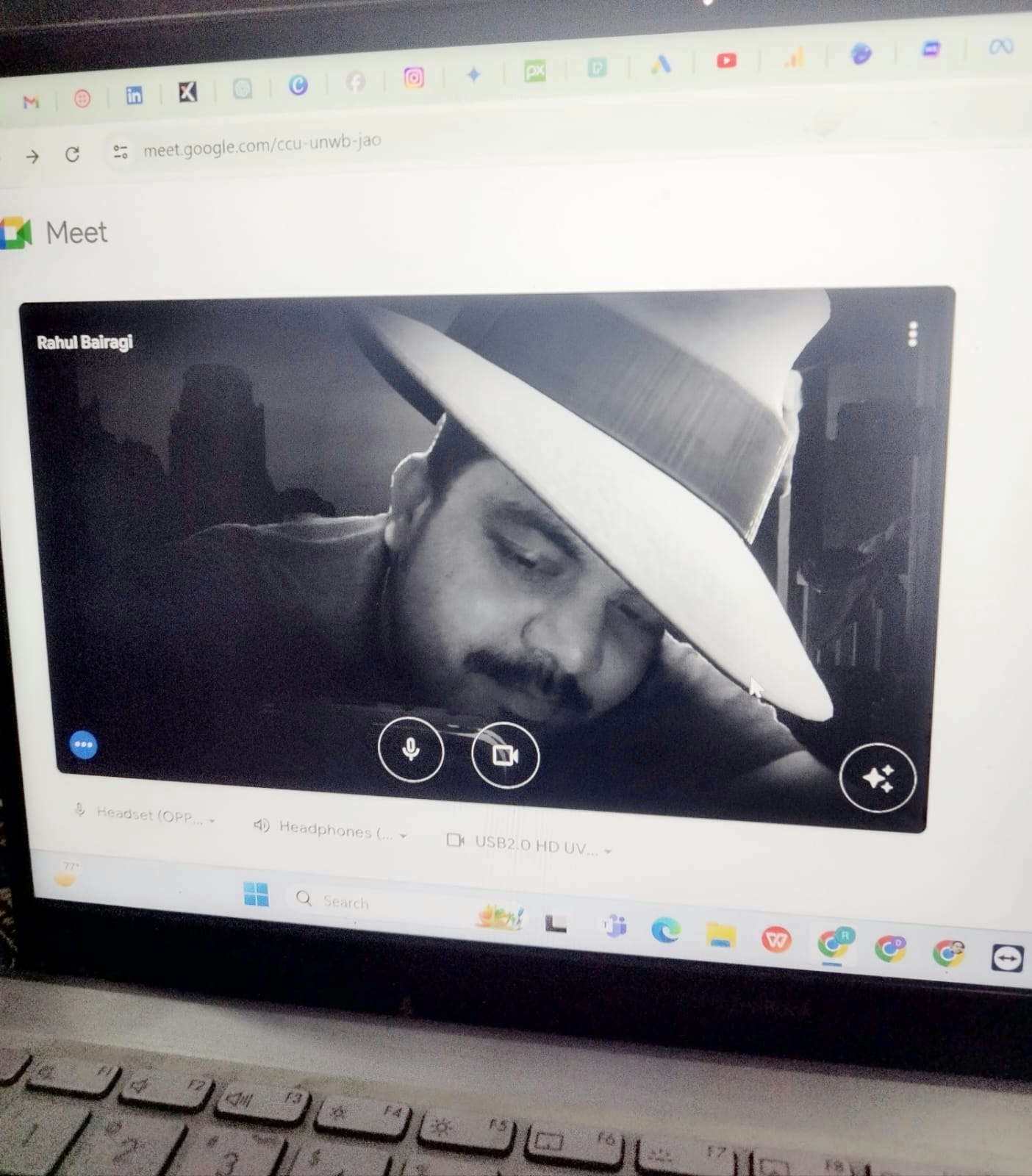The width and height of the screenshot is (1032, 1176).
Task: Open the Gmail bookmark
Action: click(31, 102)
